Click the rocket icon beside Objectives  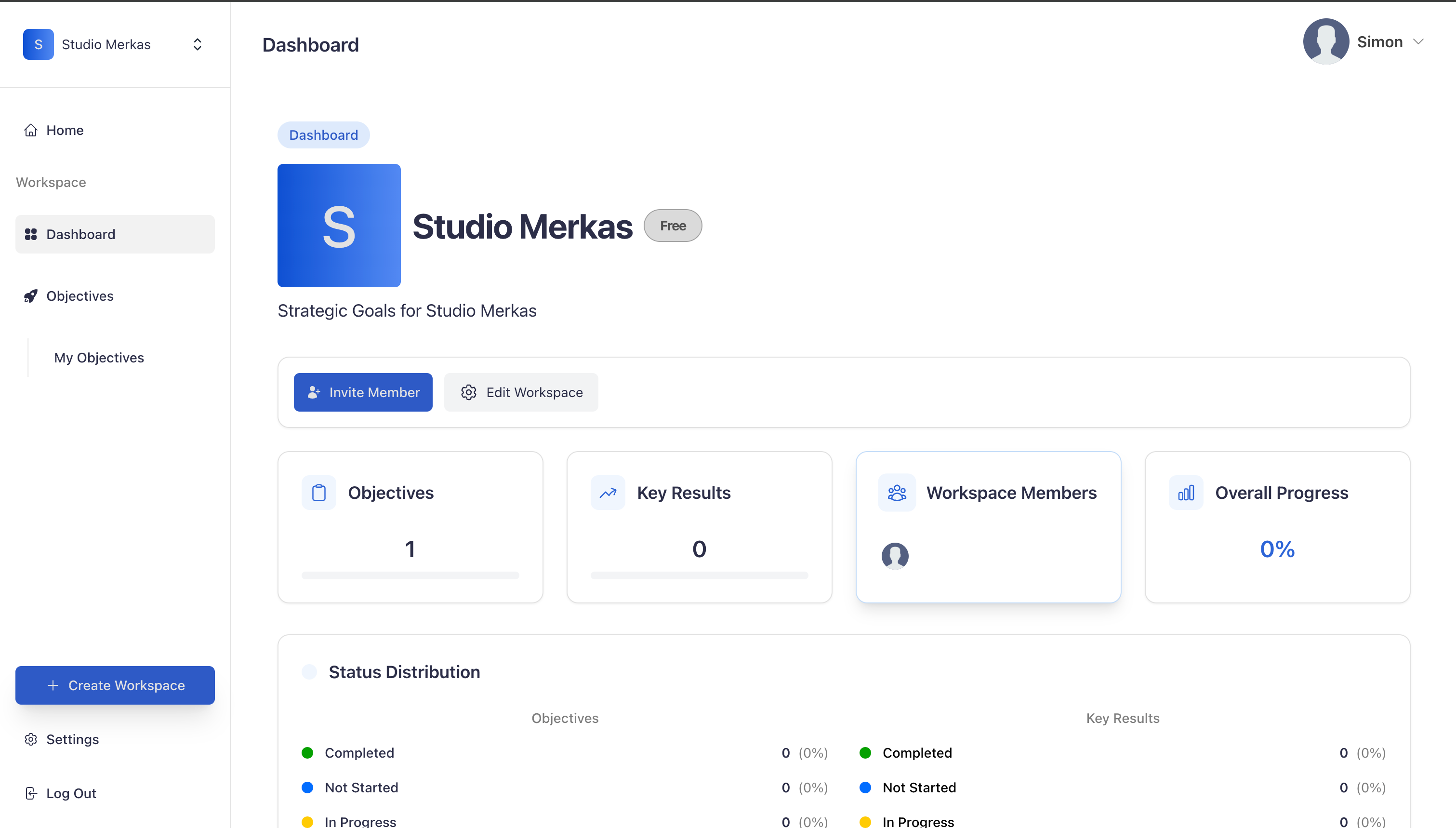[31, 296]
